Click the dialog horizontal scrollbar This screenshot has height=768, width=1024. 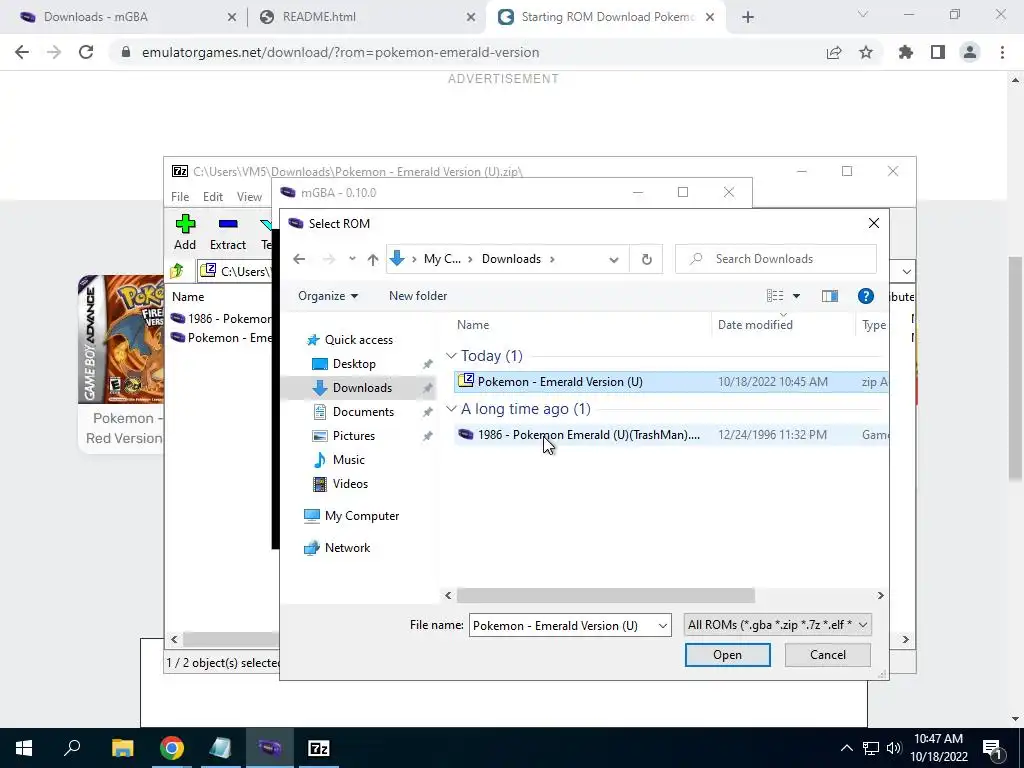[605, 596]
